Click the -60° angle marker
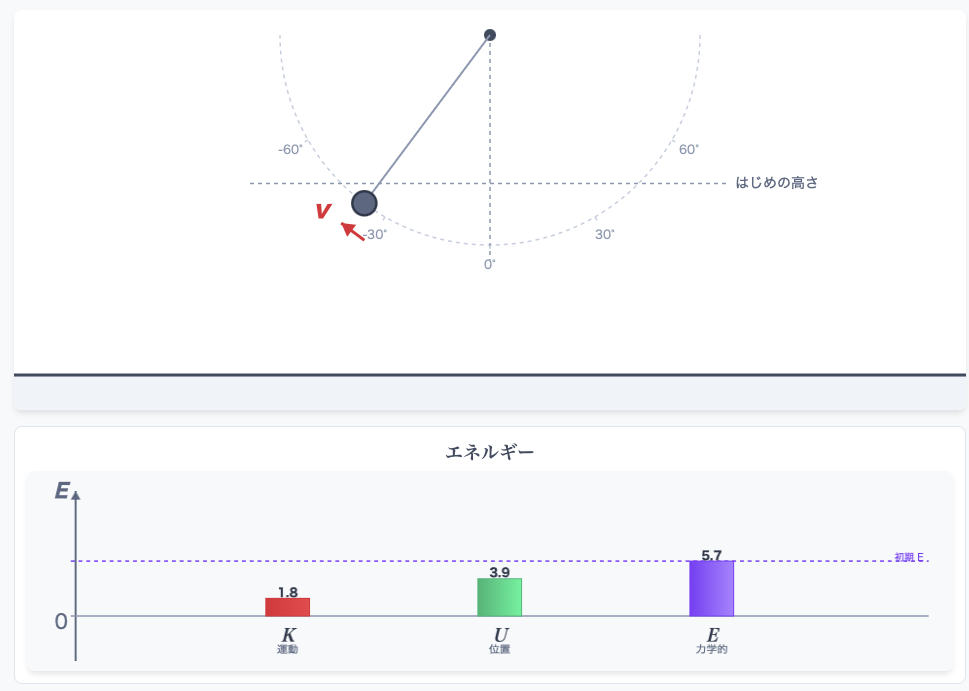Viewport: 969px width, 691px height. 290,150
